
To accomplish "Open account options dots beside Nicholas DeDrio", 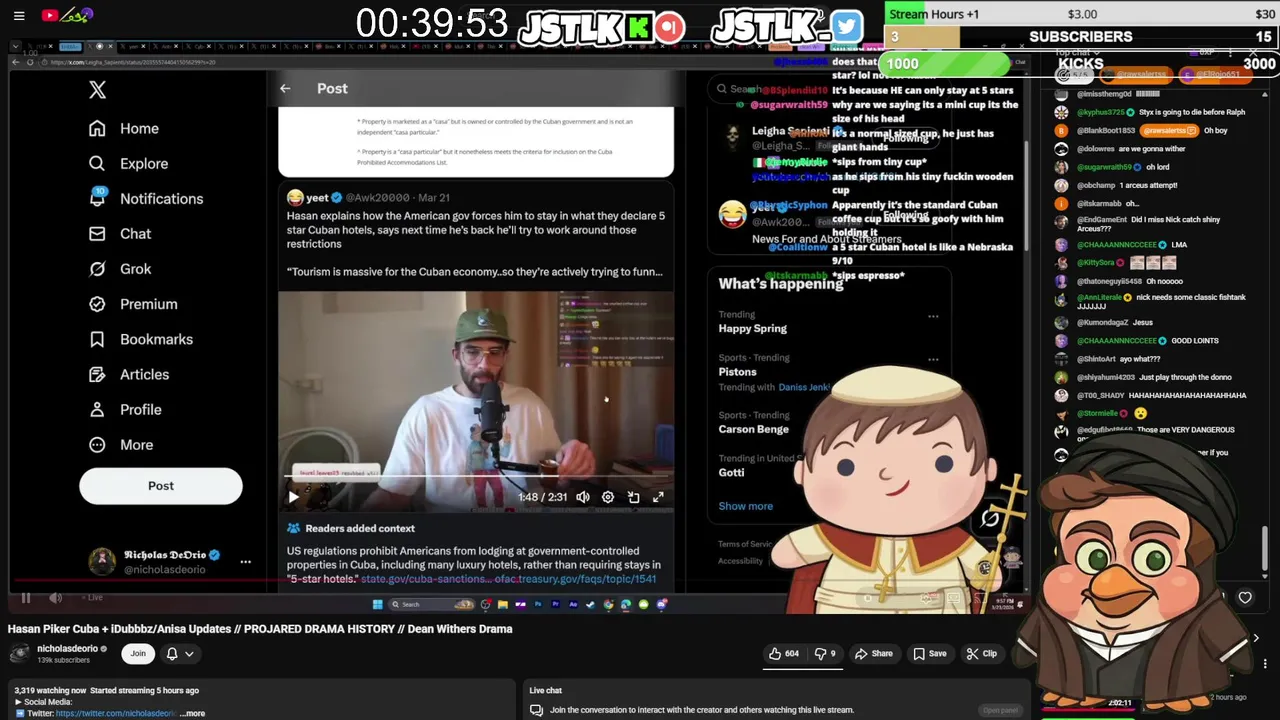I will (245, 562).
